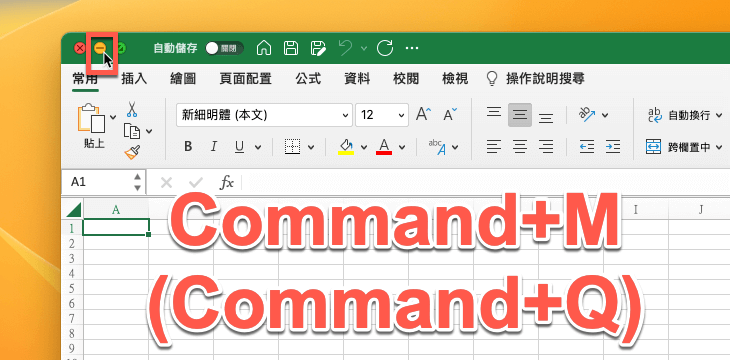Align text to middle vertically
The height and width of the screenshot is (360, 731).
coord(520,115)
